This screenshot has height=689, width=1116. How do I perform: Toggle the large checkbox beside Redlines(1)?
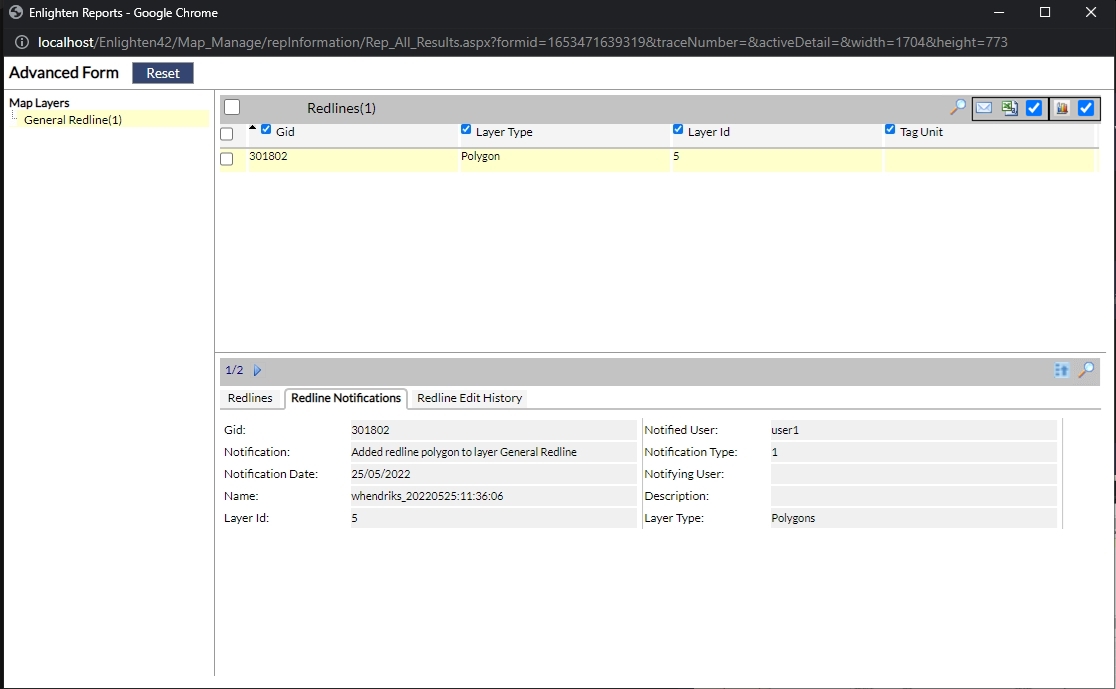coord(232,108)
